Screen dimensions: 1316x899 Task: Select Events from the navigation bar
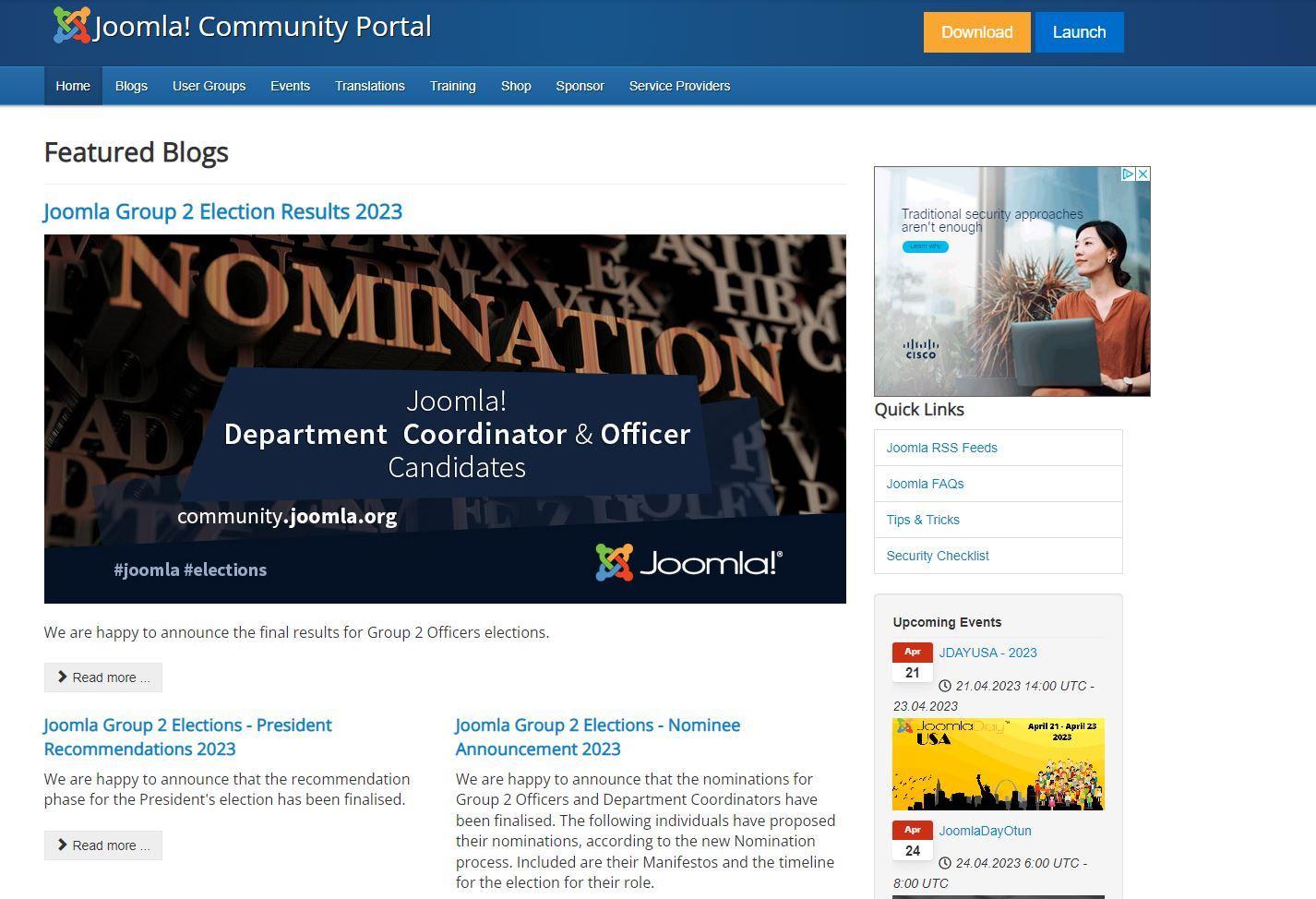pyautogui.click(x=290, y=86)
